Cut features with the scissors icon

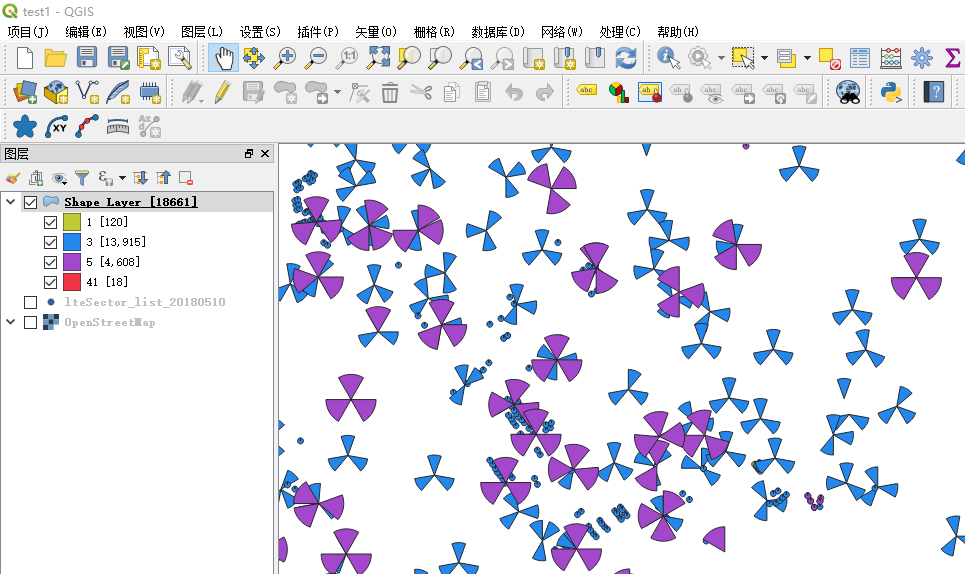(421, 92)
